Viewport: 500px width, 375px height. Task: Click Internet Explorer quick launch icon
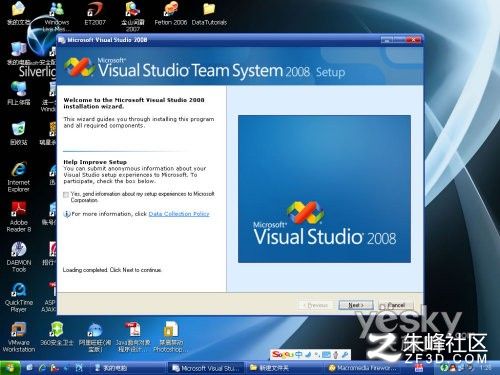point(42,368)
